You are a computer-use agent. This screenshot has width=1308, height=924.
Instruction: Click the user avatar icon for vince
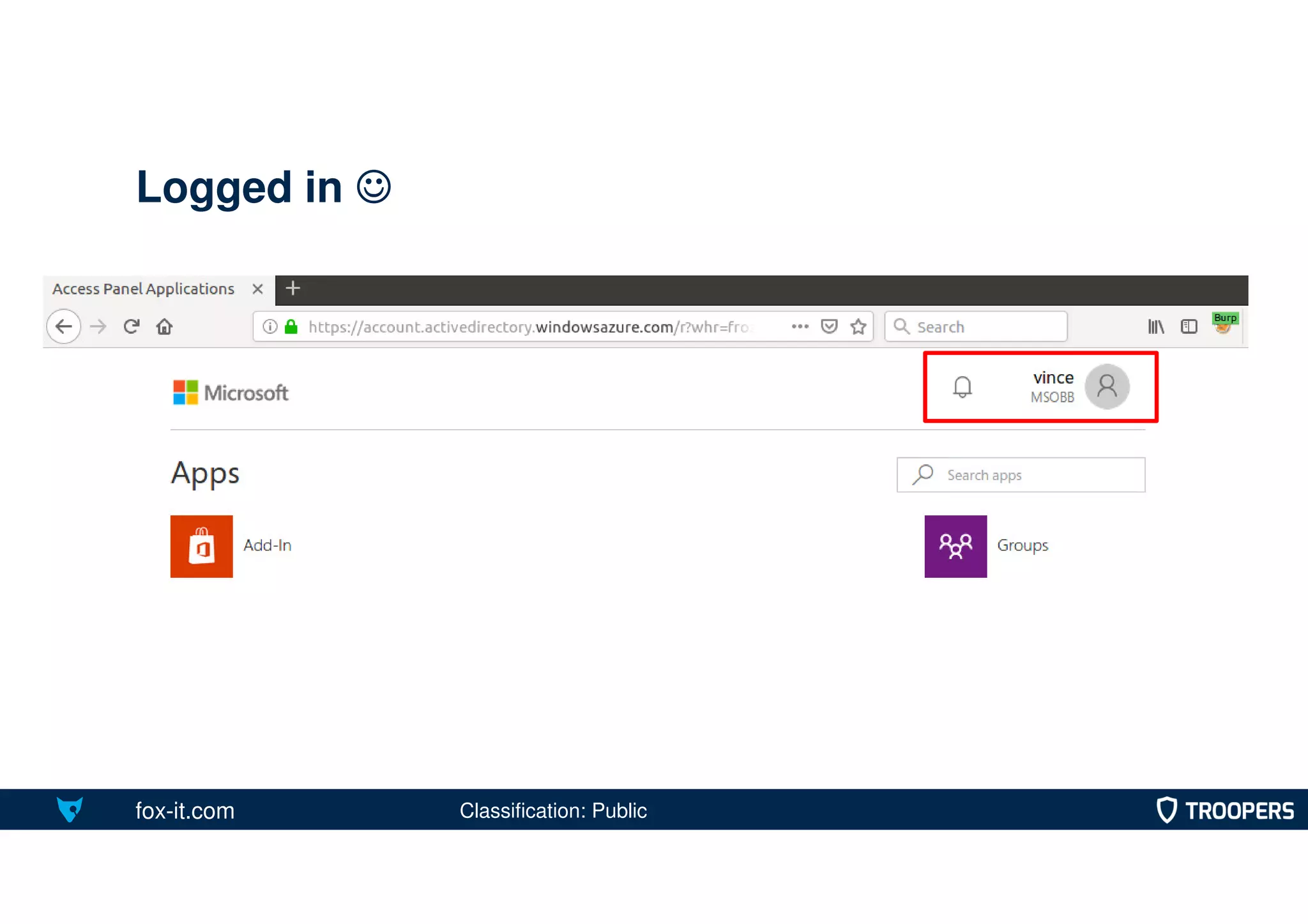pos(1107,386)
